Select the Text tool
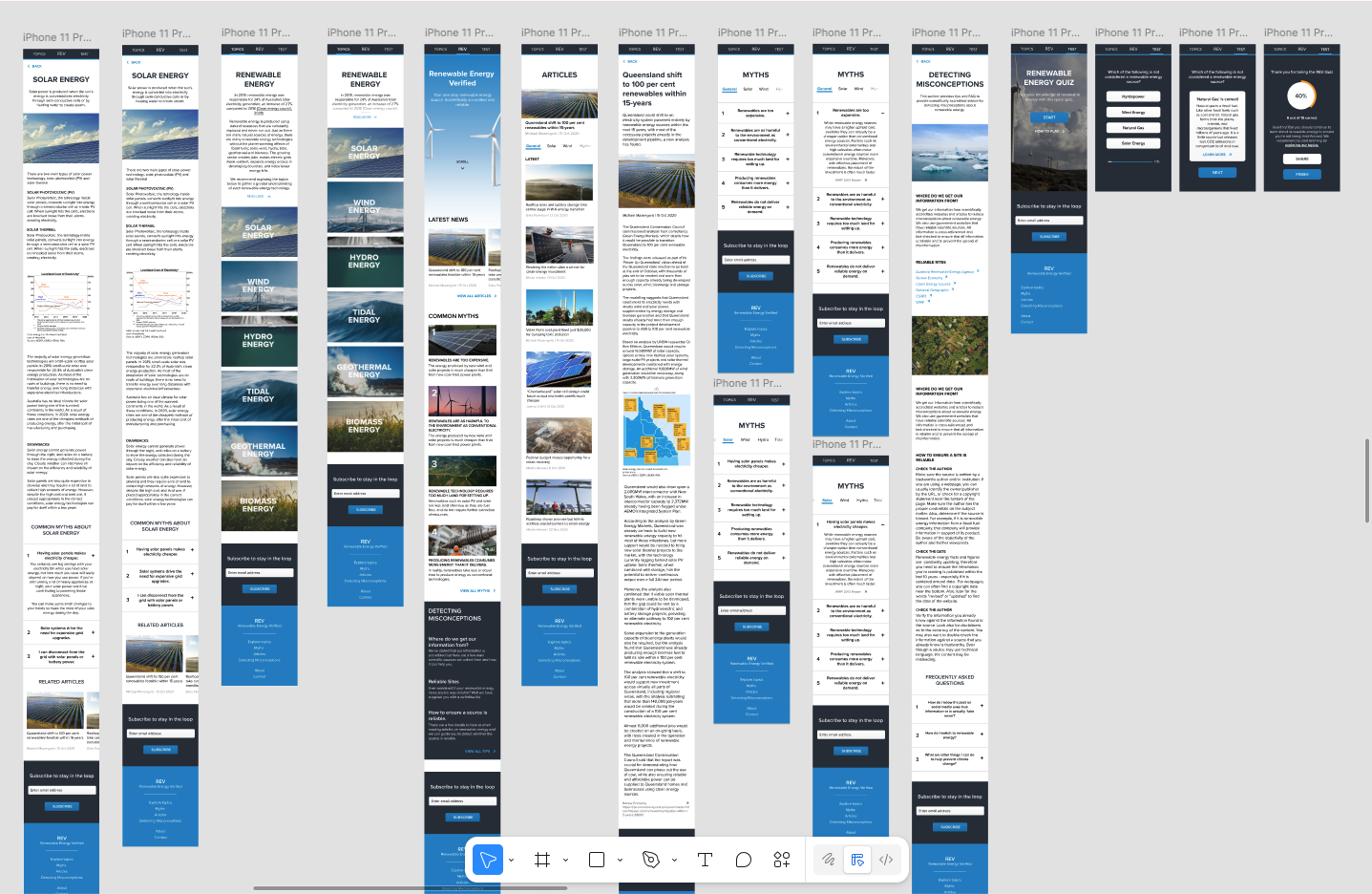Viewport: 1372px width, 894px height. (x=705, y=860)
